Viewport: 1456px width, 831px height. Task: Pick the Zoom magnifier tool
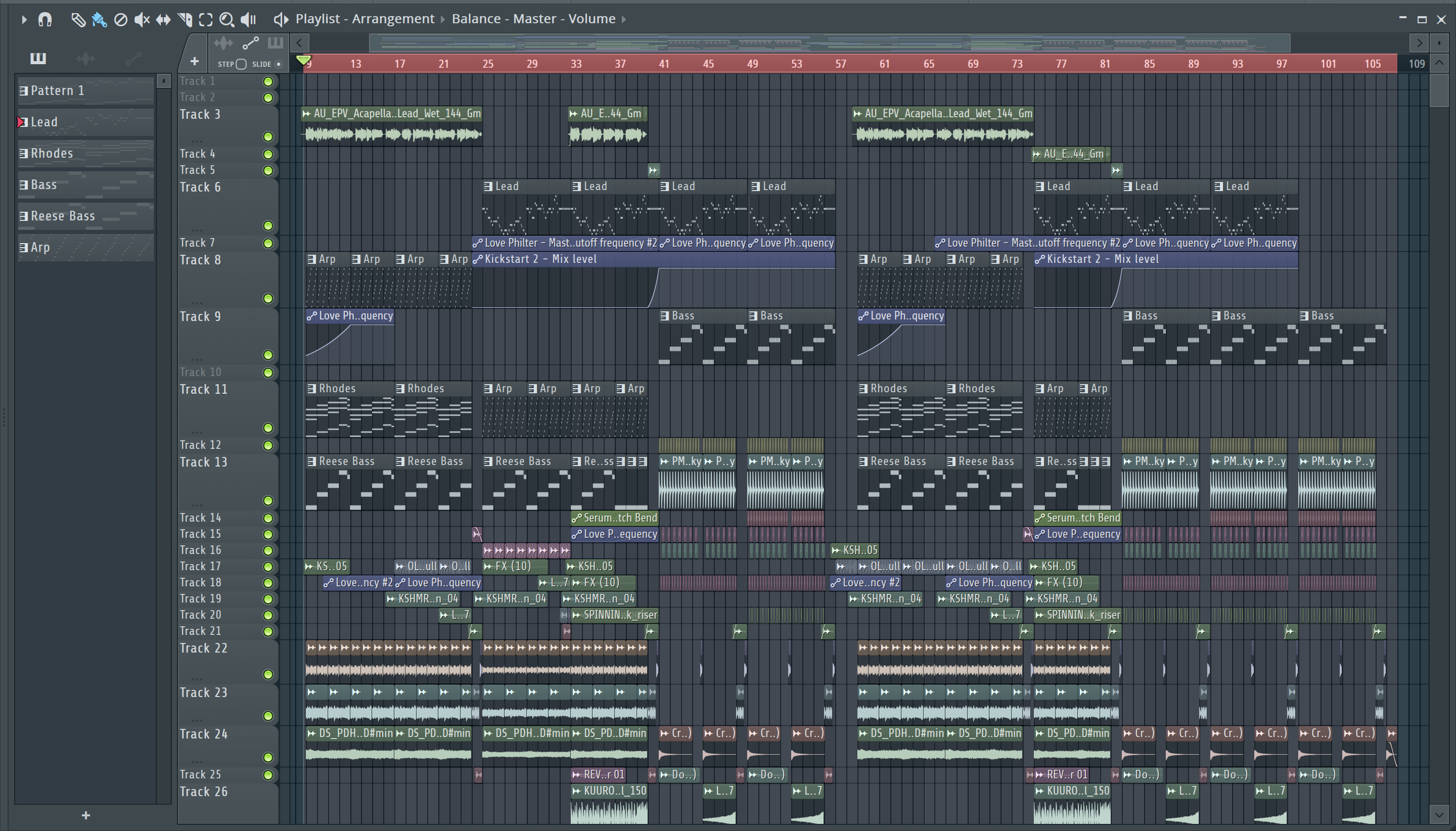[x=226, y=19]
